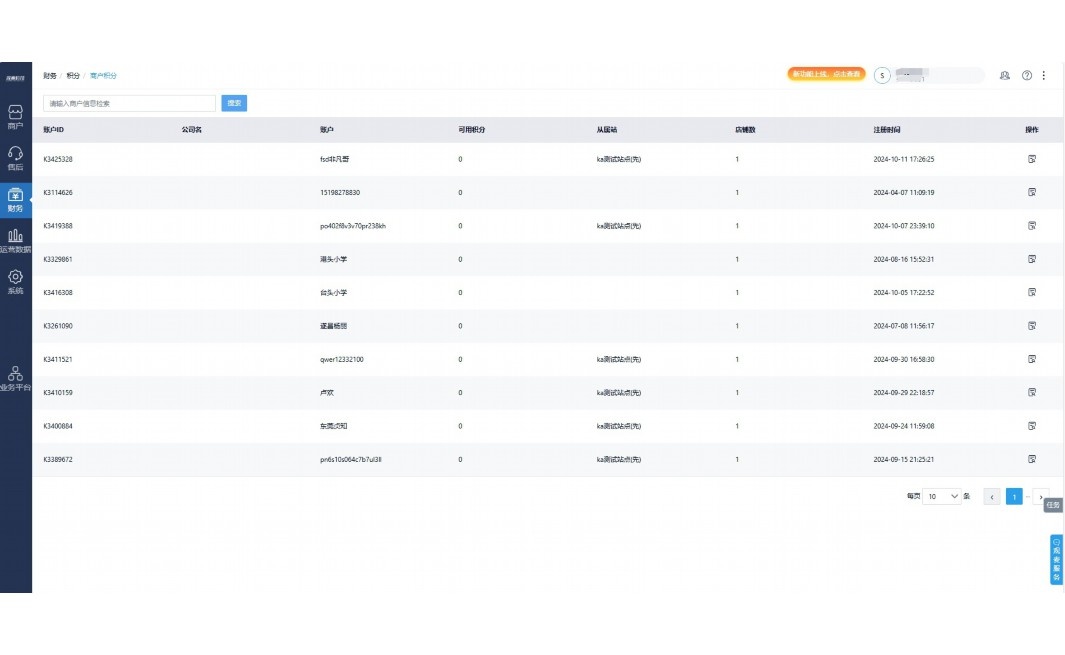The image size is (1065, 655).
Task: Open the 商户 section in sidebar
Action: click(x=15, y=116)
